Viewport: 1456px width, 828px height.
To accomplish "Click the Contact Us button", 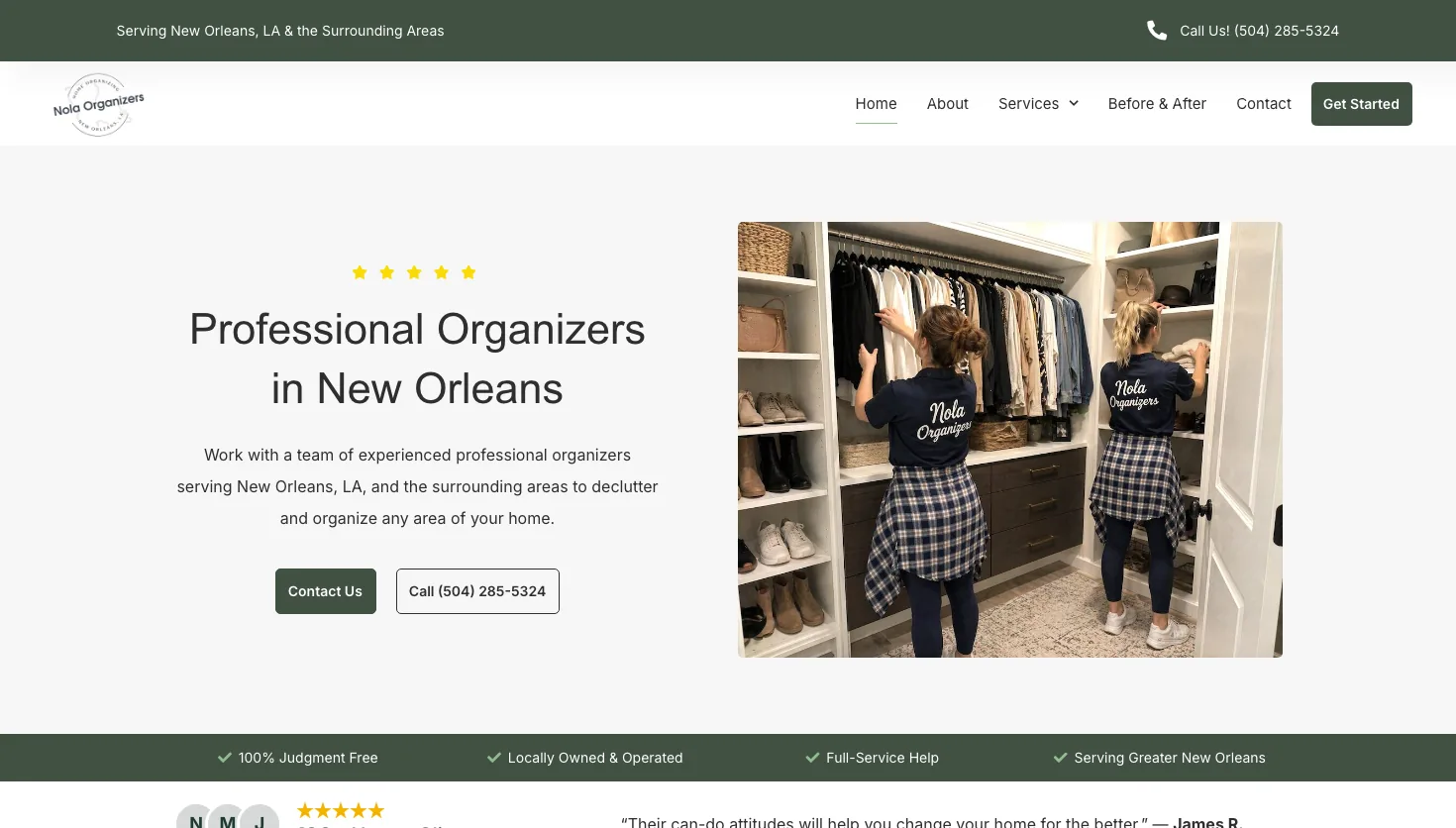I will [325, 591].
